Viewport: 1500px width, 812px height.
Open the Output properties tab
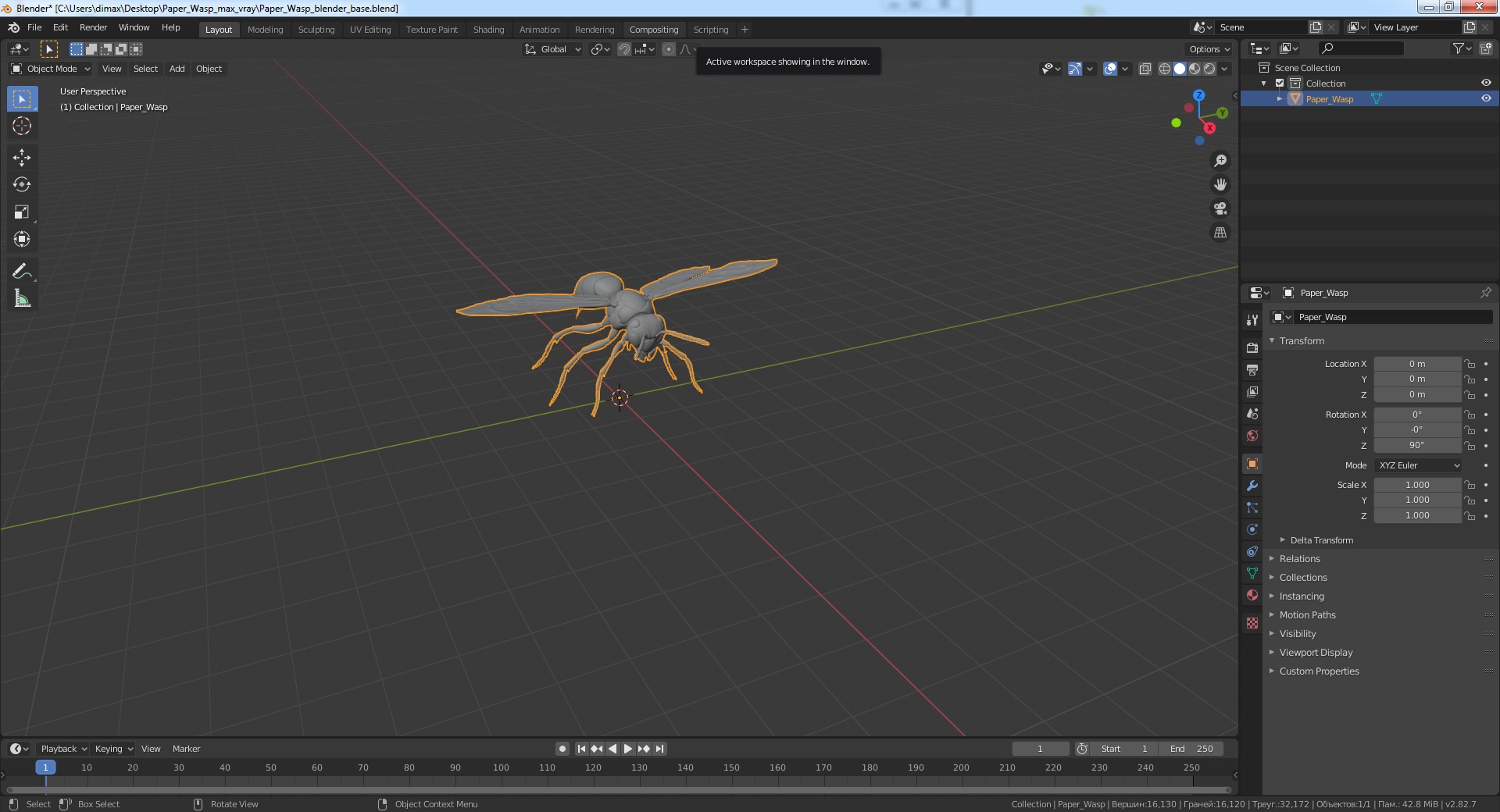pos(1252,369)
